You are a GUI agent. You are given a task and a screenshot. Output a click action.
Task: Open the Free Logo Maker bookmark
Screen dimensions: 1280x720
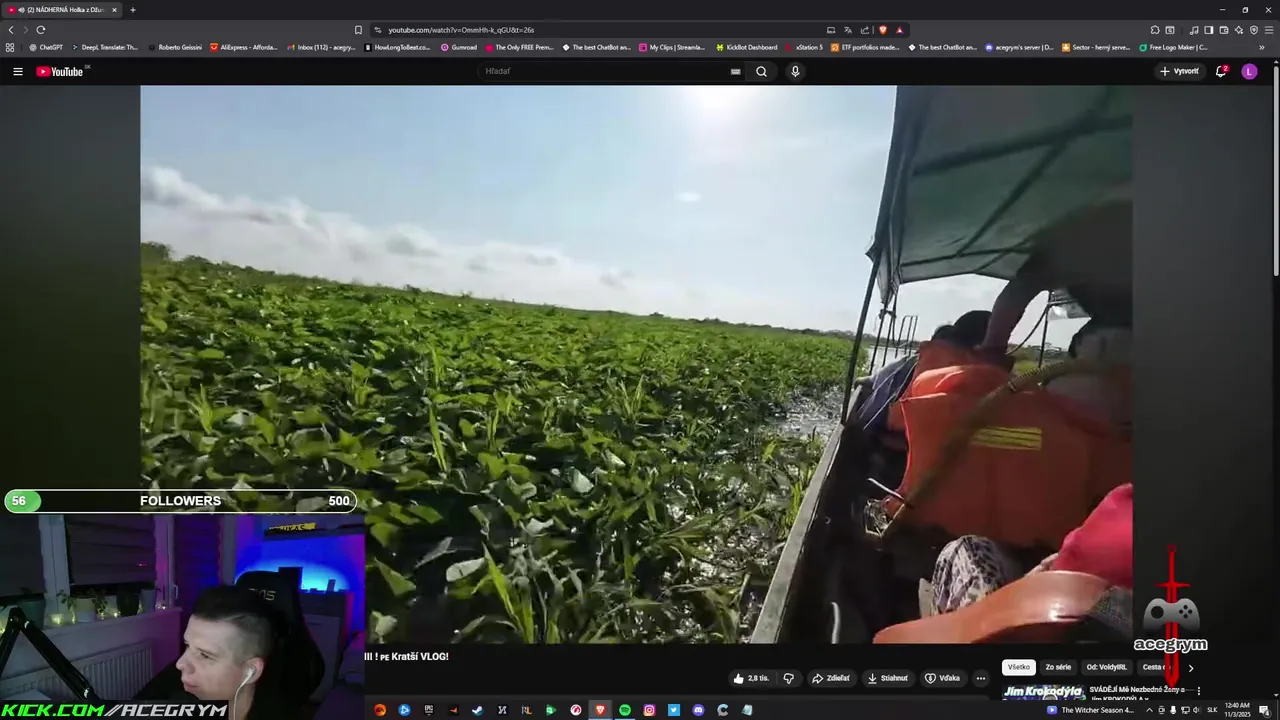pos(1173,47)
